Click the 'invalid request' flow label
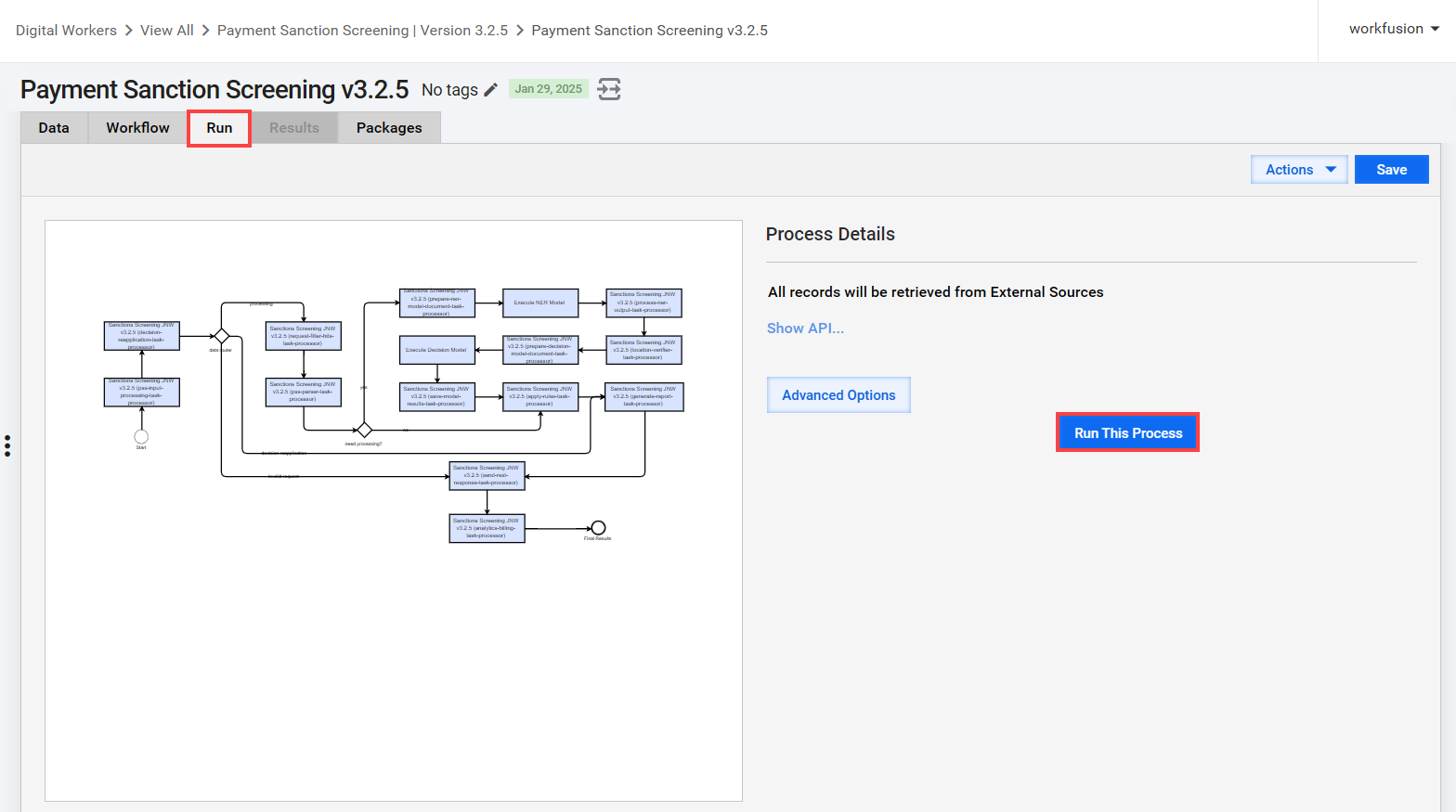Image resolution: width=1456 pixels, height=812 pixels. (283, 476)
